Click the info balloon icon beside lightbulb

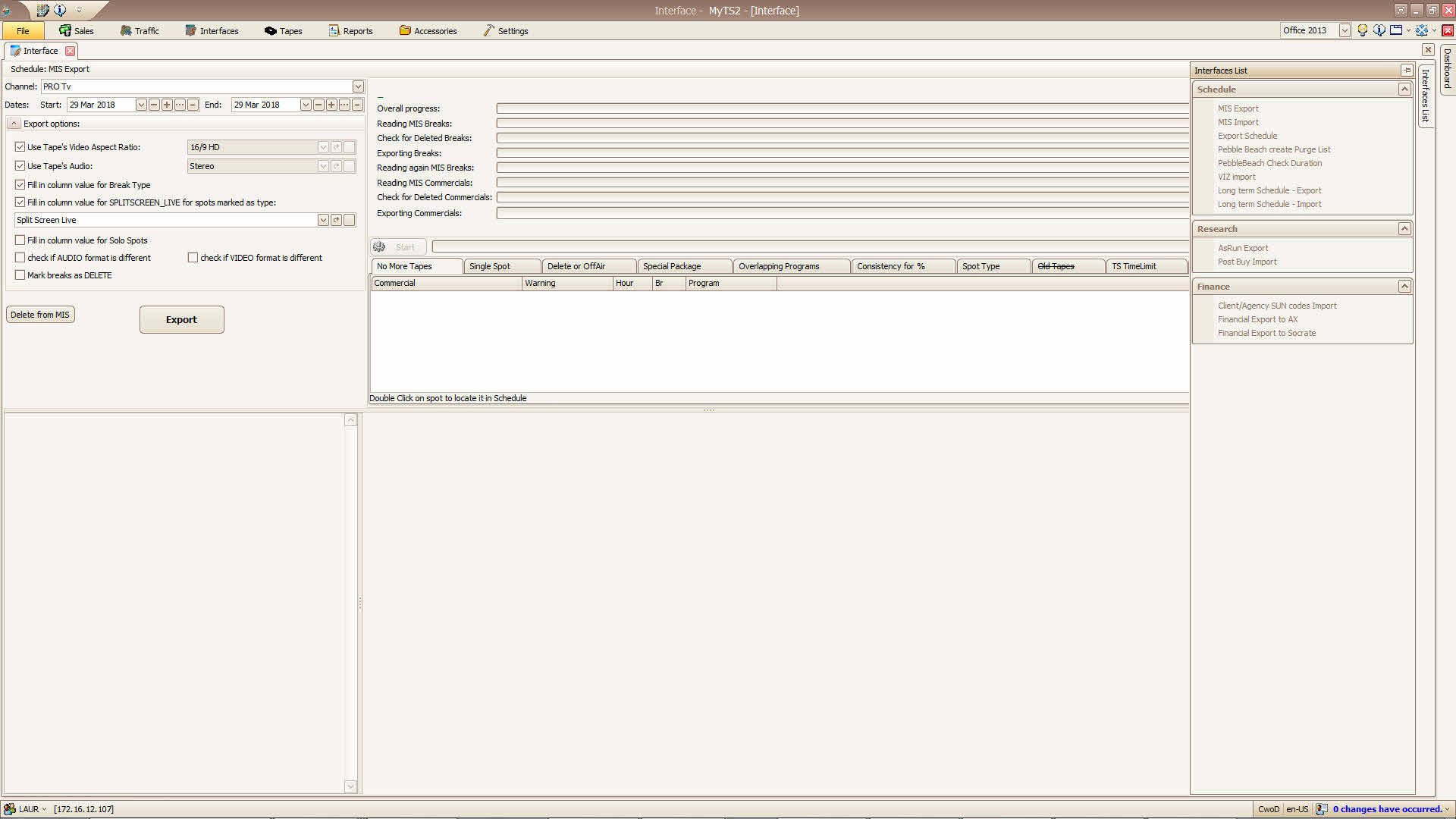(1379, 30)
